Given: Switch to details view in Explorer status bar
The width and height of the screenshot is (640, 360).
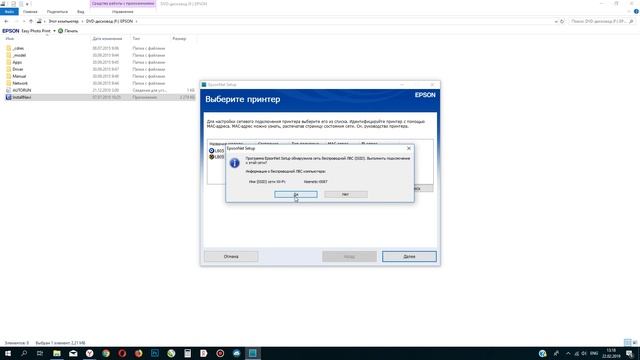Looking at the screenshot, I should (627, 342).
